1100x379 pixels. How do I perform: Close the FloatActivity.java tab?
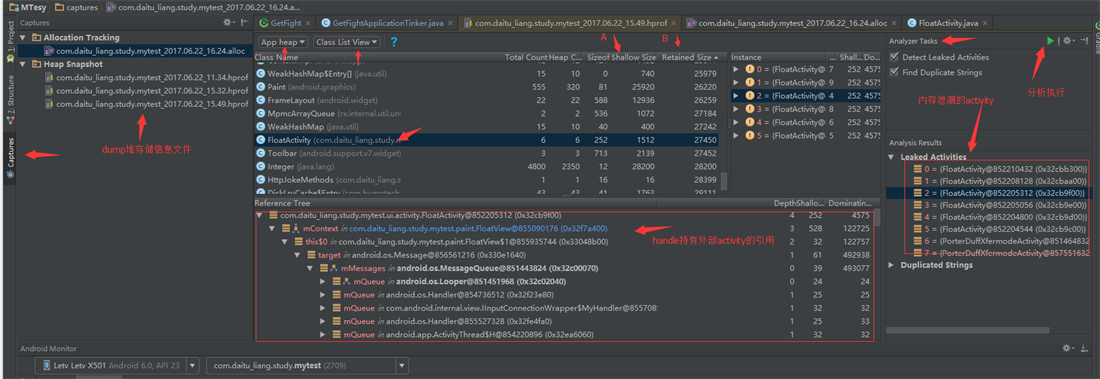coord(985,23)
